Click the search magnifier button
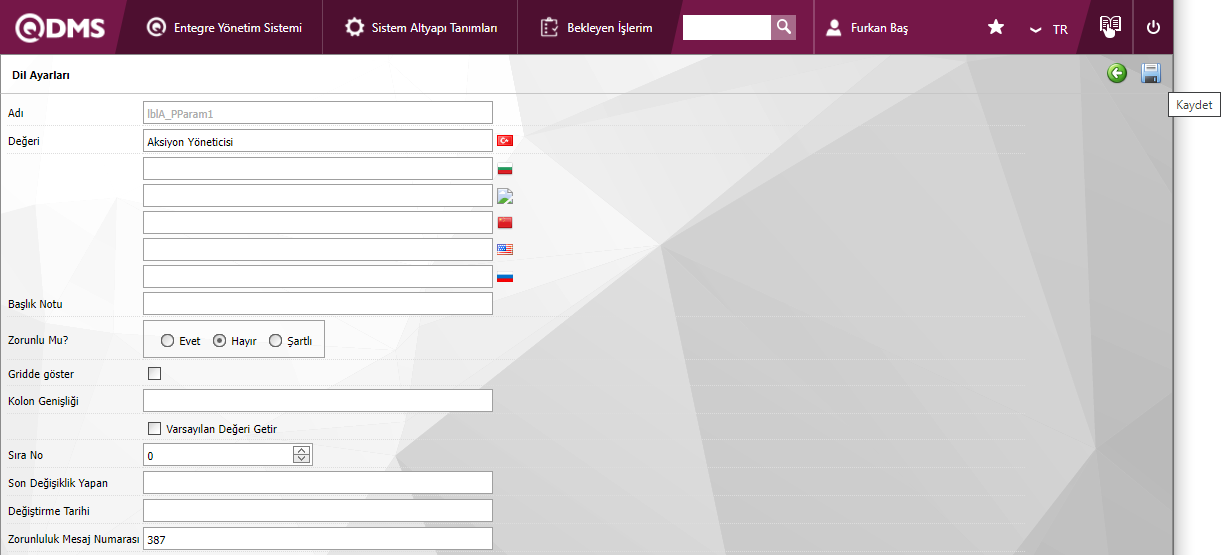Viewport: 1225px width, 555px height. point(784,27)
